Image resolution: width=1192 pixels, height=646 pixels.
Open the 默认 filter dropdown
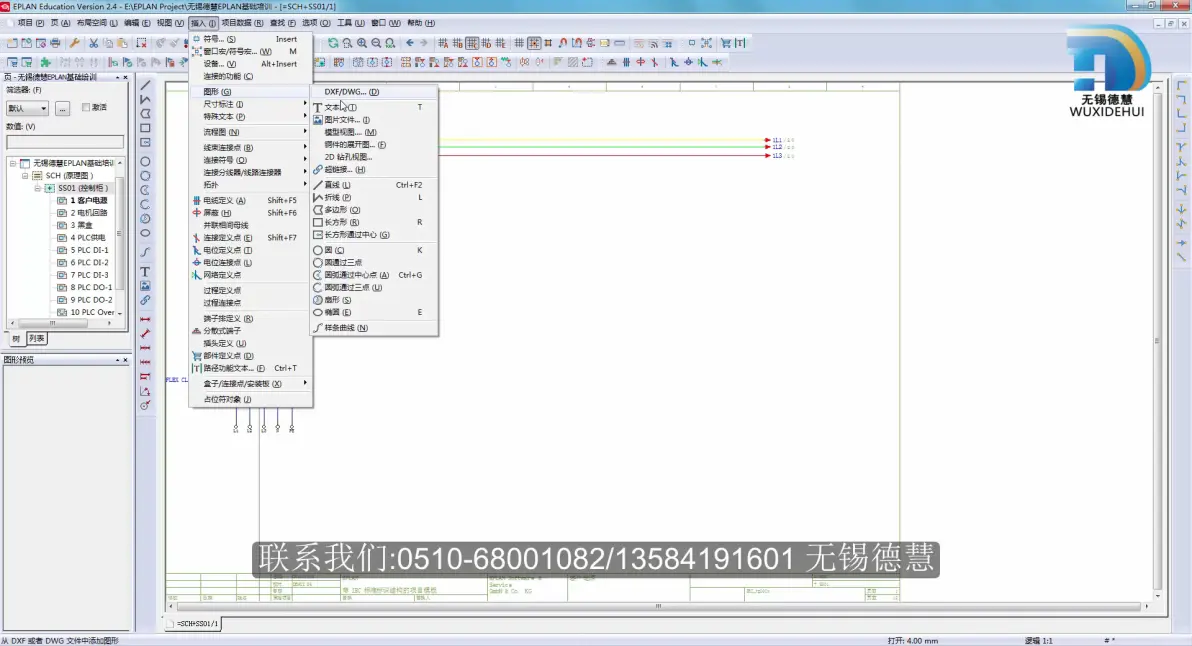point(27,108)
